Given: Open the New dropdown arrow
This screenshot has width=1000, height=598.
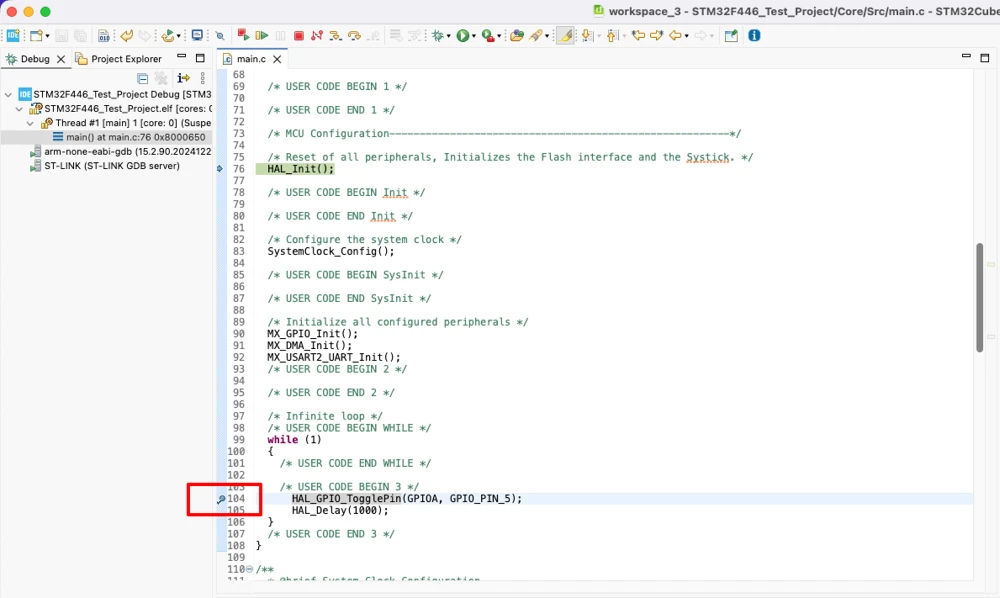Looking at the screenshot, I should [47, 36].
